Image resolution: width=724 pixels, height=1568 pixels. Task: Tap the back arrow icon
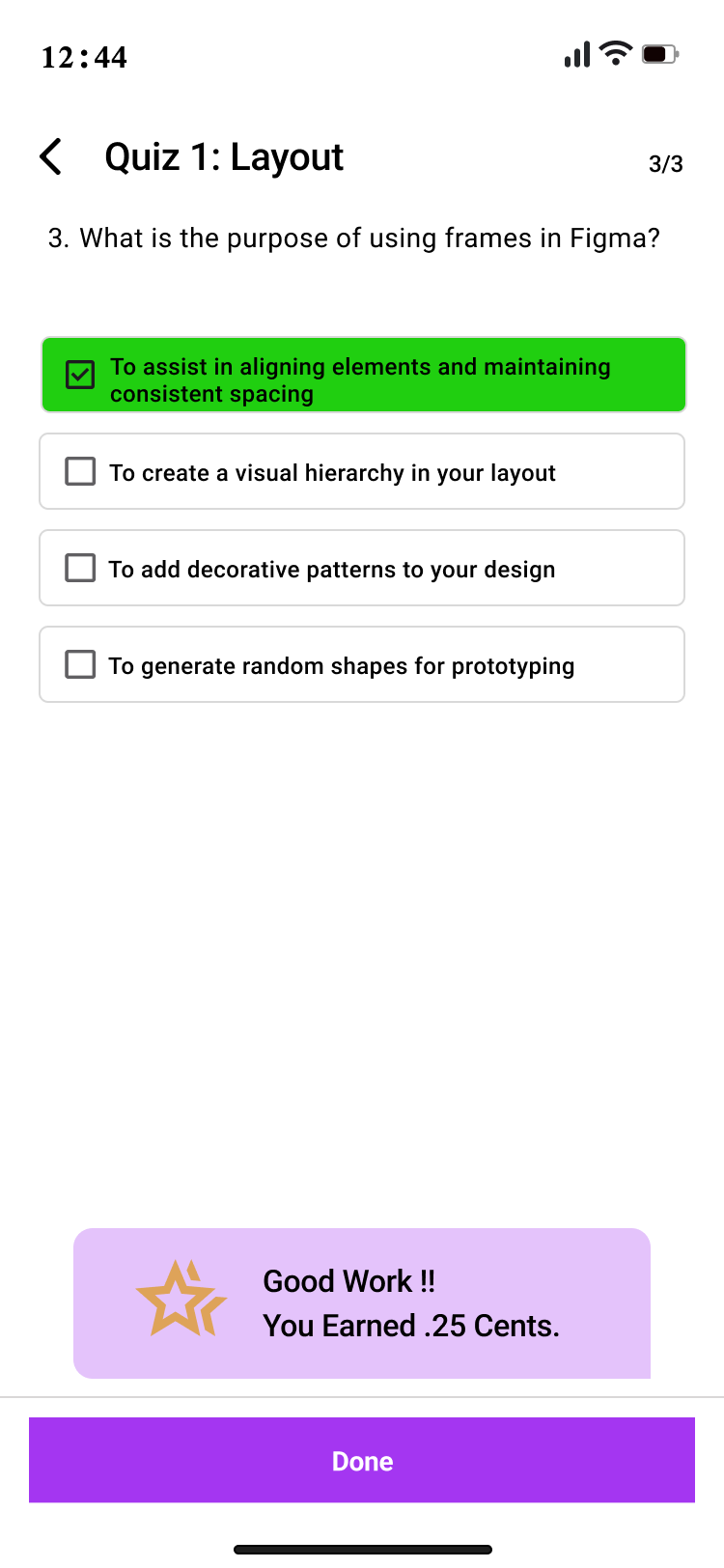click(51, 156)
